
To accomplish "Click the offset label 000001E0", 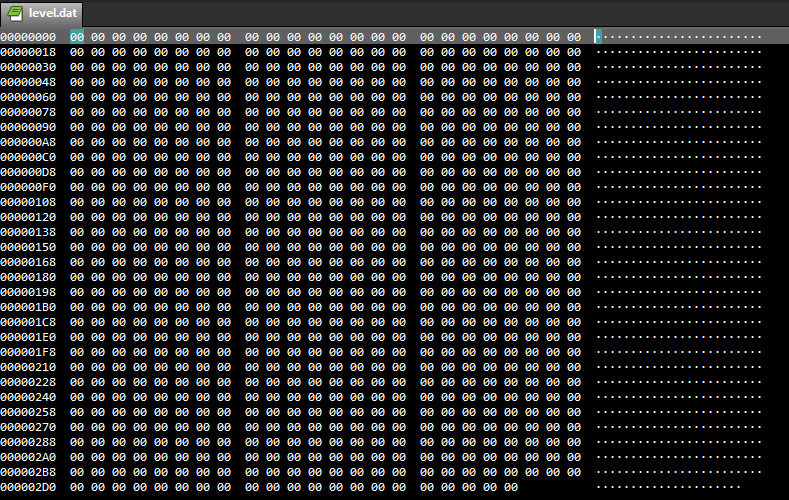I will (x=28, y=337).
